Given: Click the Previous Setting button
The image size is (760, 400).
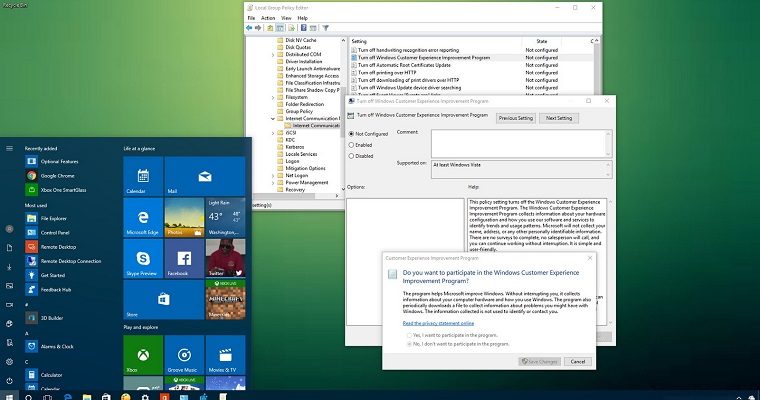Looking at the screenshot, I should [x=515, y=118].
